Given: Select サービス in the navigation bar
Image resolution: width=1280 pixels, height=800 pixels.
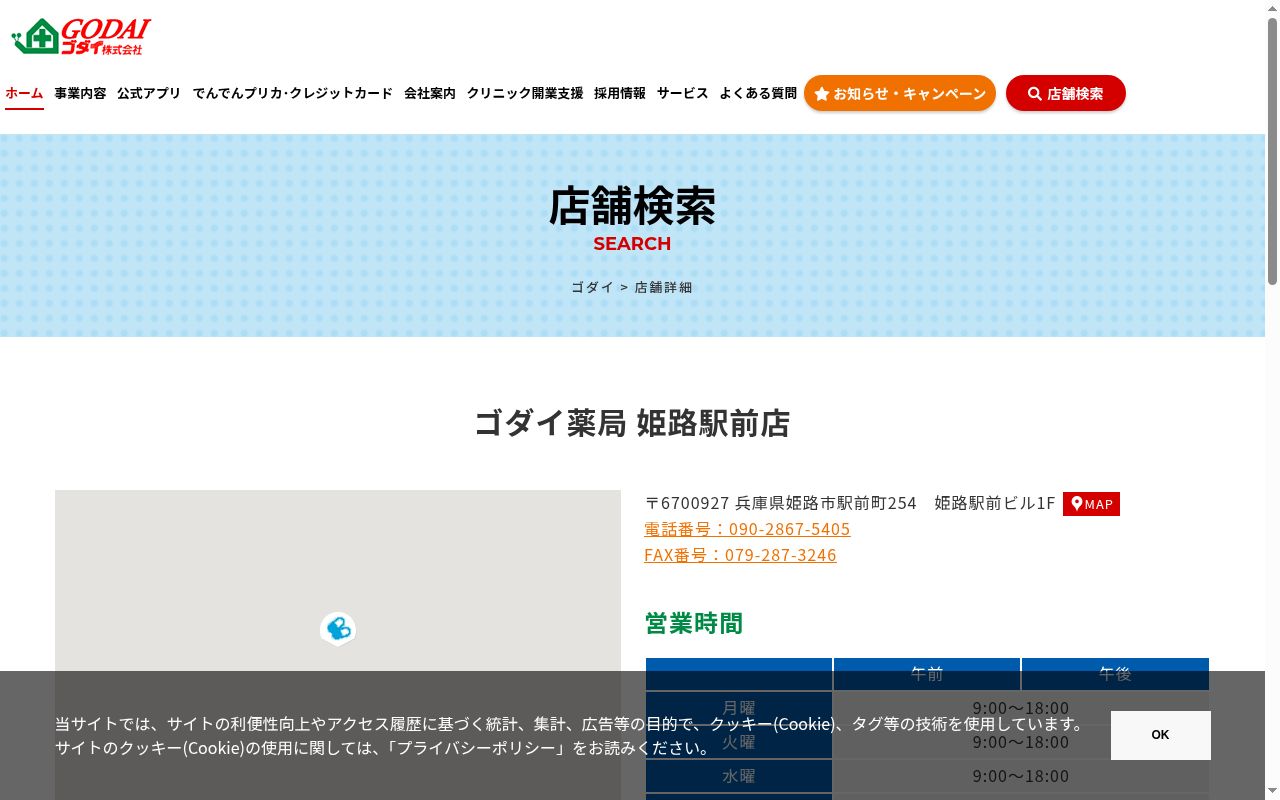Looking at the screenshot, I should (683, 93).
